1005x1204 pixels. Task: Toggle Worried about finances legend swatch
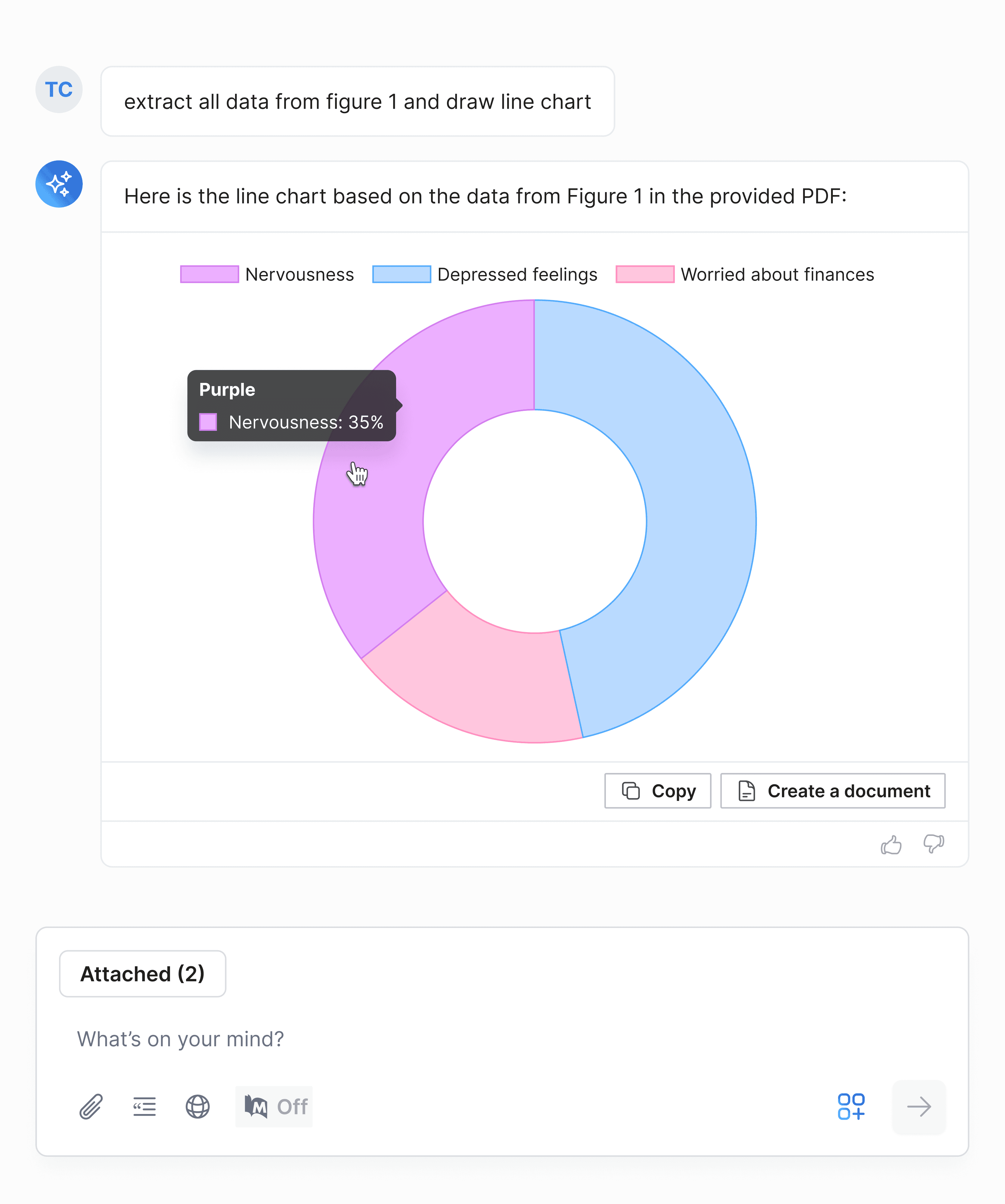[645, 274]
